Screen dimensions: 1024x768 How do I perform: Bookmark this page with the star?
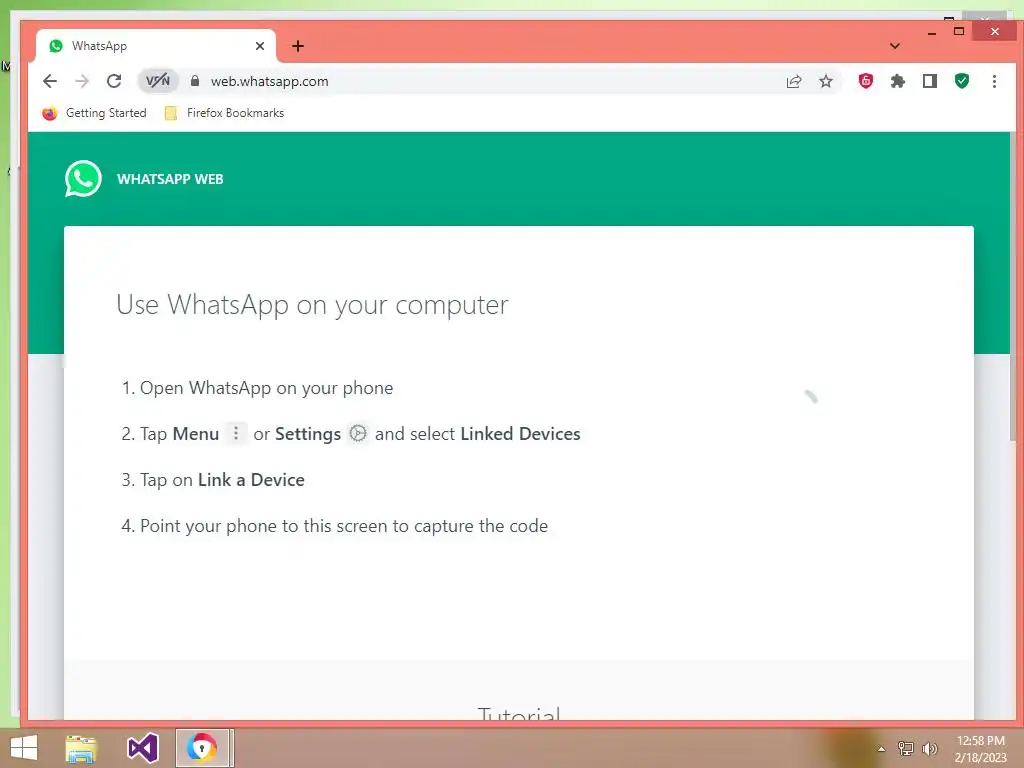point(826,81)
